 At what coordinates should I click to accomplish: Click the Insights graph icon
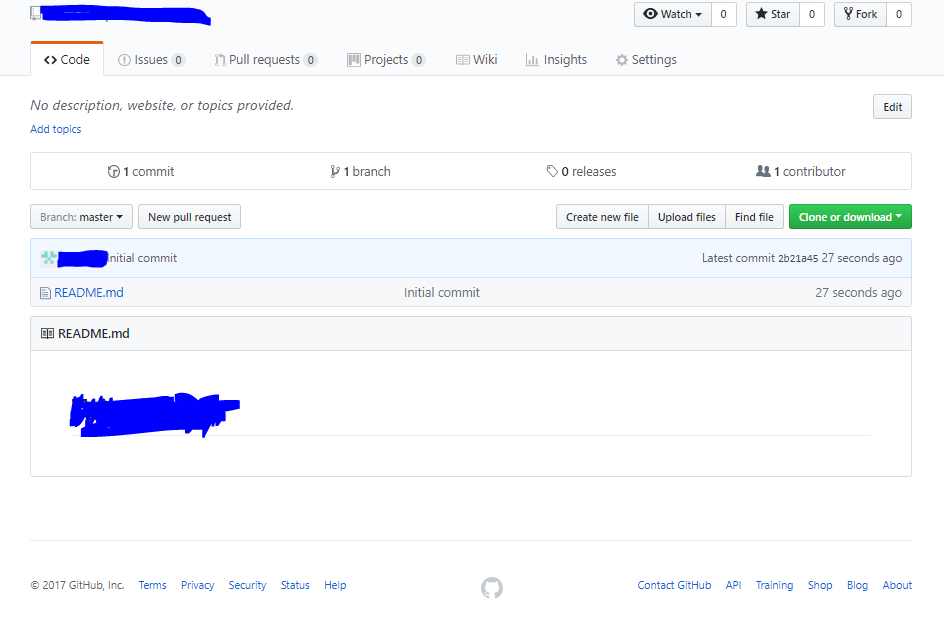pos(532,60)
